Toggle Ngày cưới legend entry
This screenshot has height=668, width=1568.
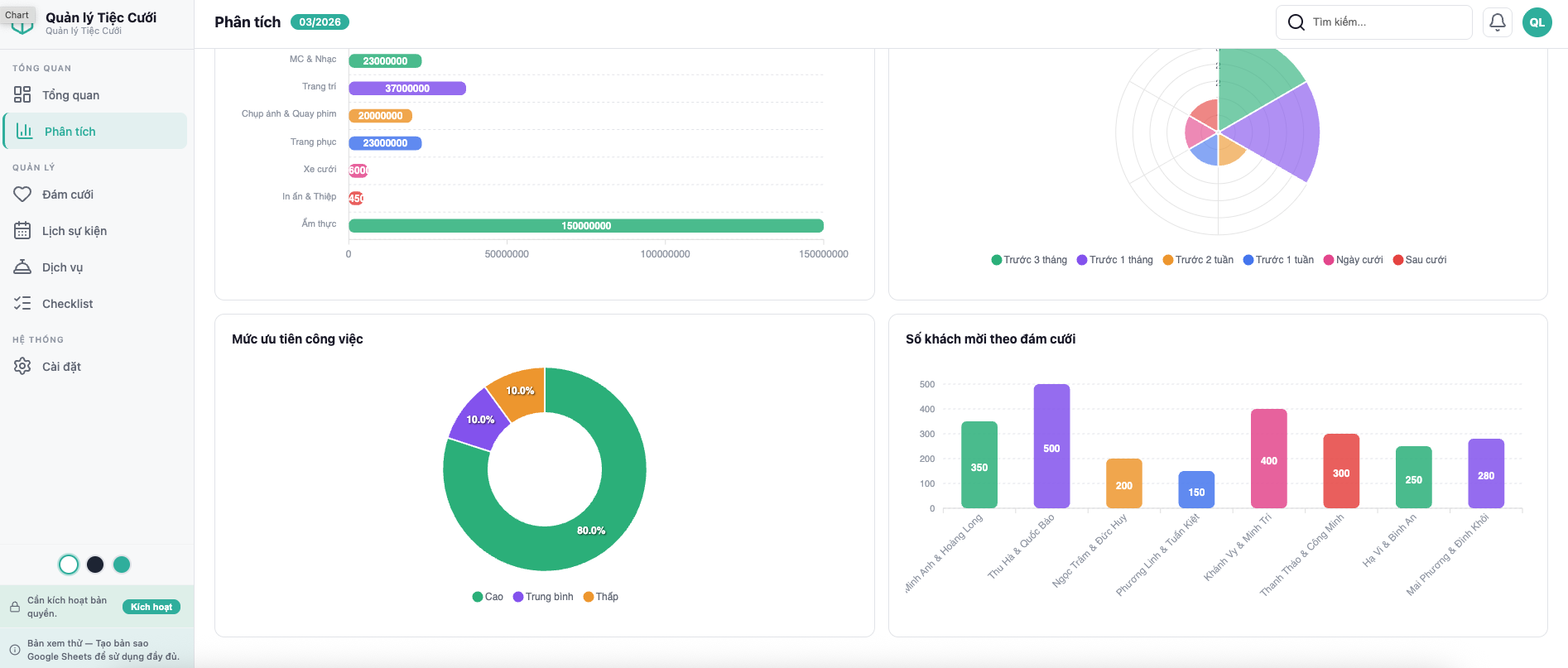[x=1354, y=260]
